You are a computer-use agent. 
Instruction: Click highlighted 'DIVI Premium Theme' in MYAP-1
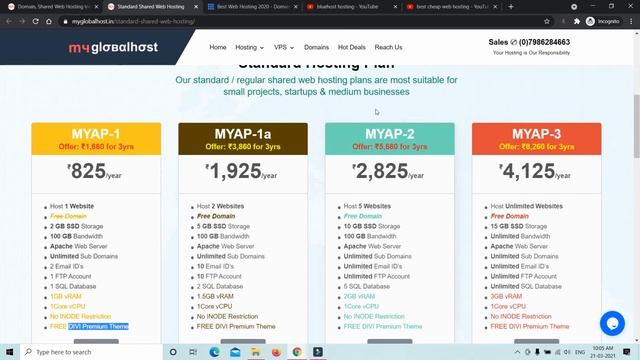pos(98,327)
